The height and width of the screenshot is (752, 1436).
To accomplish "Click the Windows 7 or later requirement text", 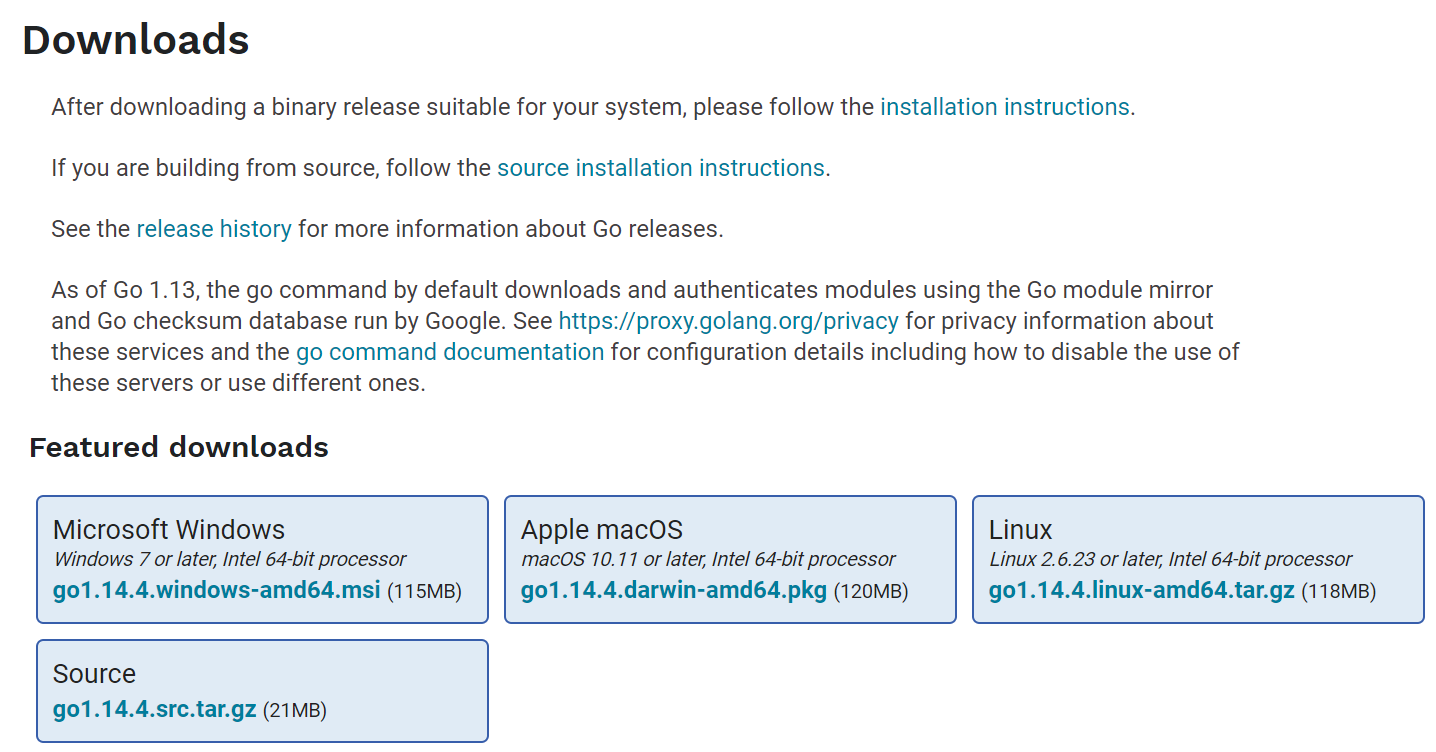I will [230, 559].
